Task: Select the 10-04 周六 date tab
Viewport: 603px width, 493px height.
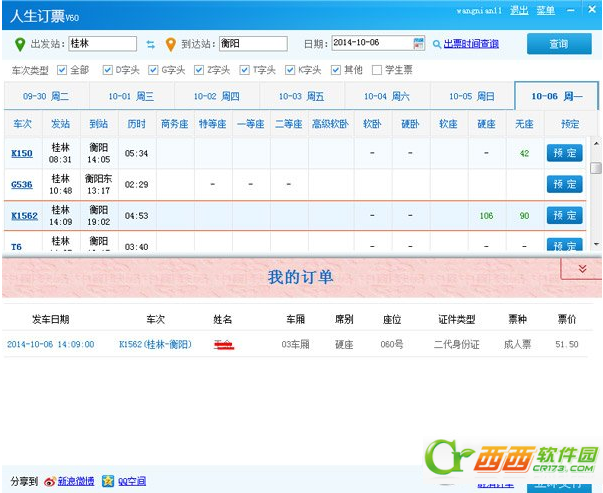Action: [387, 96]
